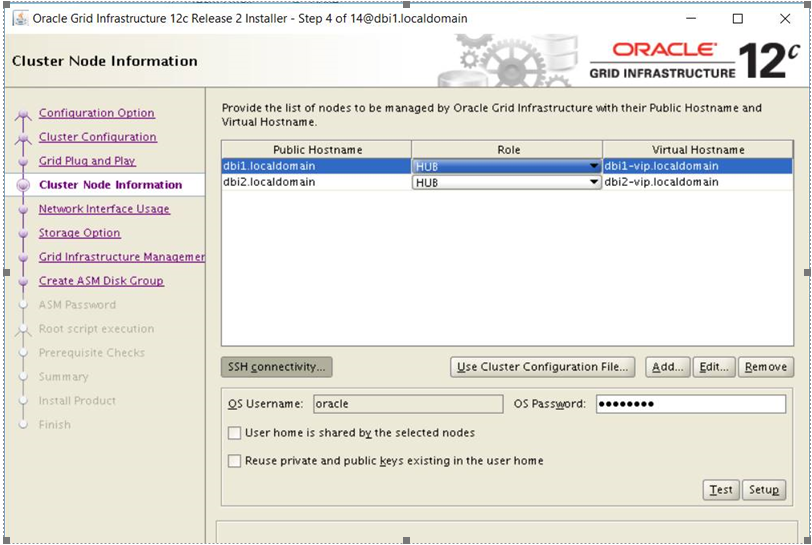Click the Cluster Node Information step bullet
Screen dimensions: 812x545
point(23,185)
